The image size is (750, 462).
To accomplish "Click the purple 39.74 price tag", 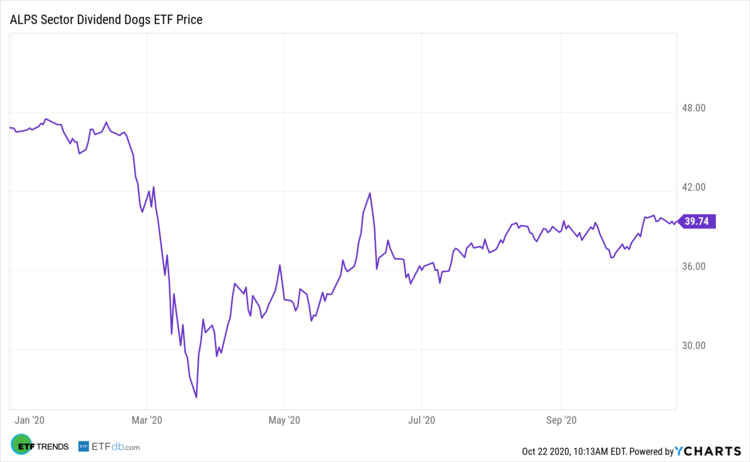I will 696,222.
